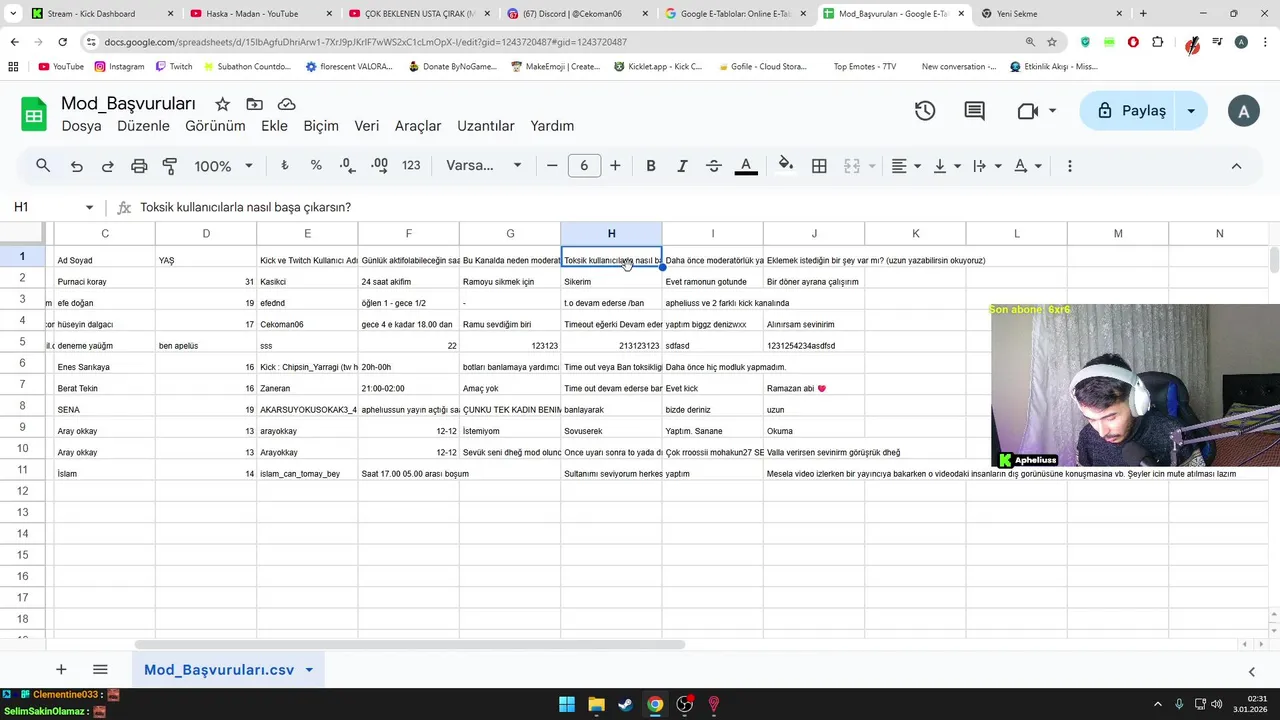Open horizontal align dropdown
This screenshot has height=720, width=1280.
point(906,166)
